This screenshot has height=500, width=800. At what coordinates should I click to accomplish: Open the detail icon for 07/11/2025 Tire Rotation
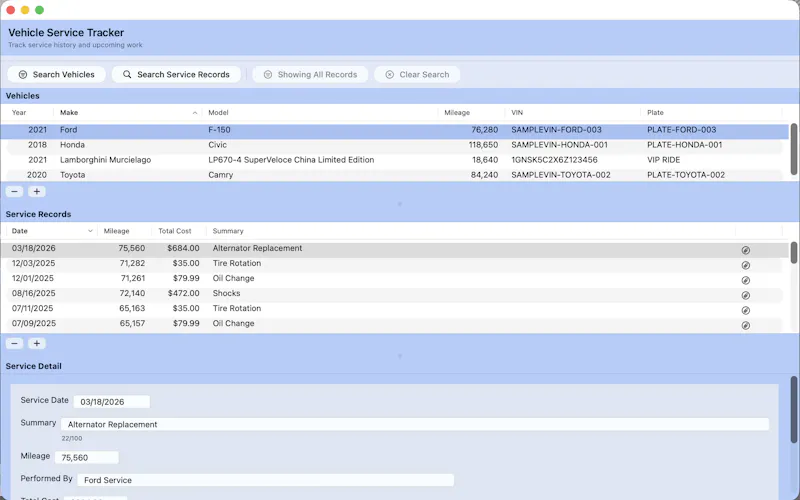[x=745, y=310]
